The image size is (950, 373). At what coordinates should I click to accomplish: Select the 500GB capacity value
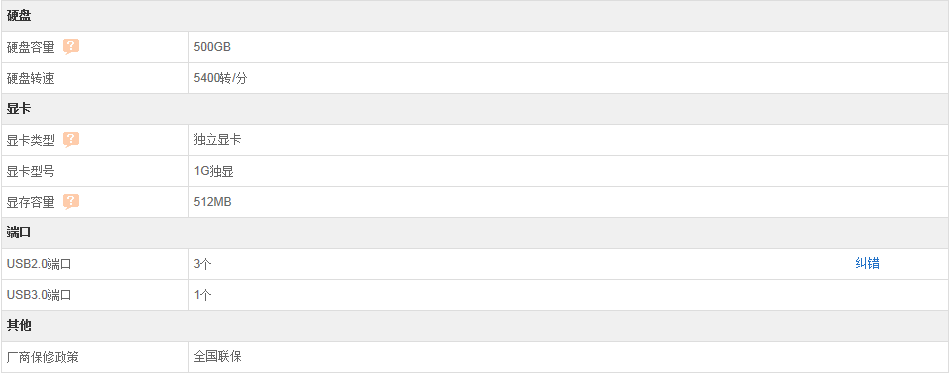212,47
